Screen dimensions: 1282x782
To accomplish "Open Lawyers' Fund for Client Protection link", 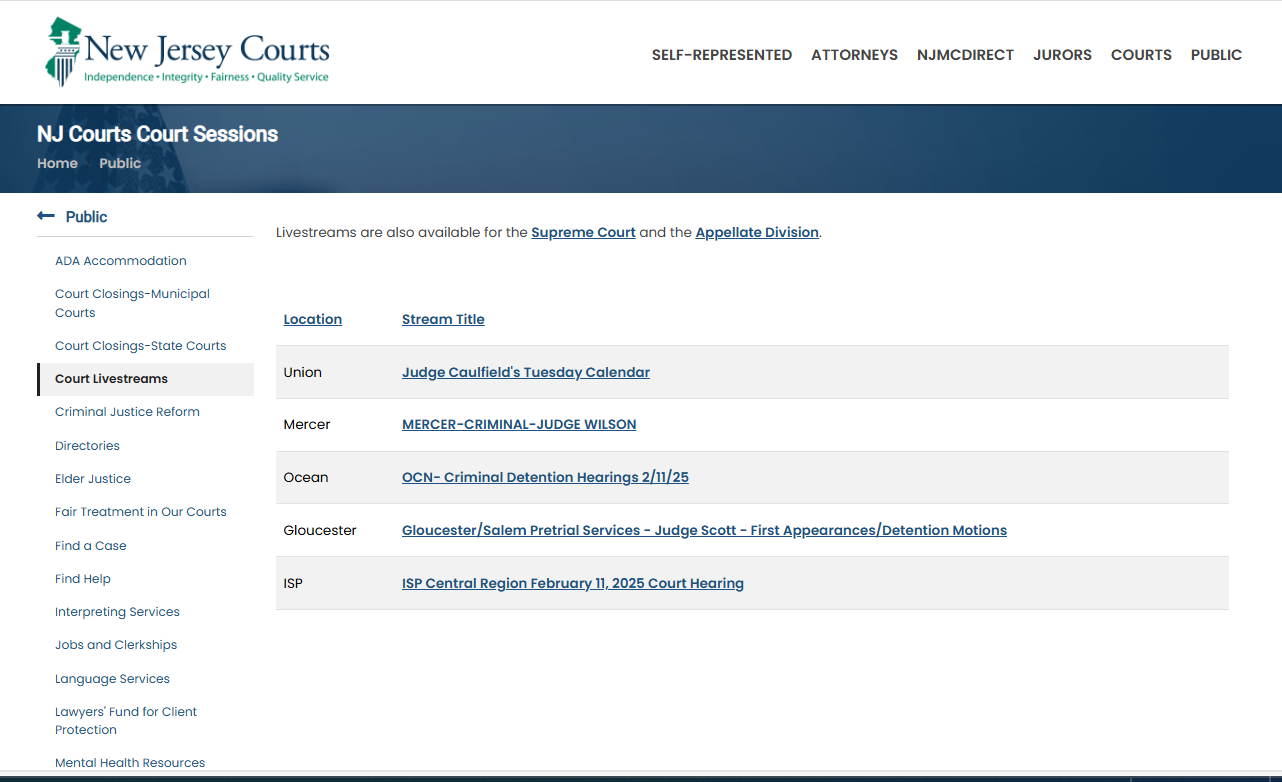I will coord(126,721).
